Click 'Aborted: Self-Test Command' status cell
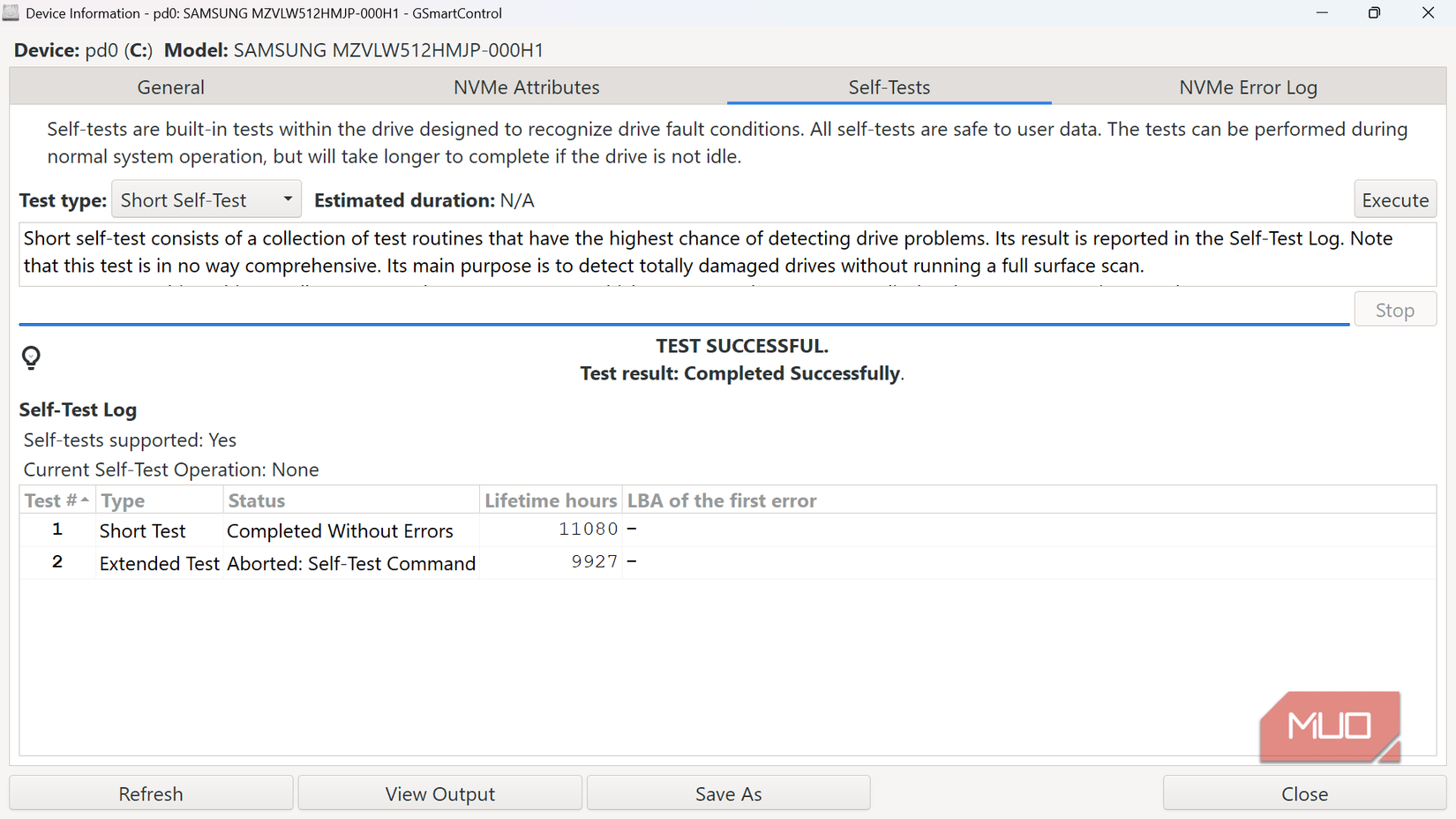 click(x=351, y=563)
